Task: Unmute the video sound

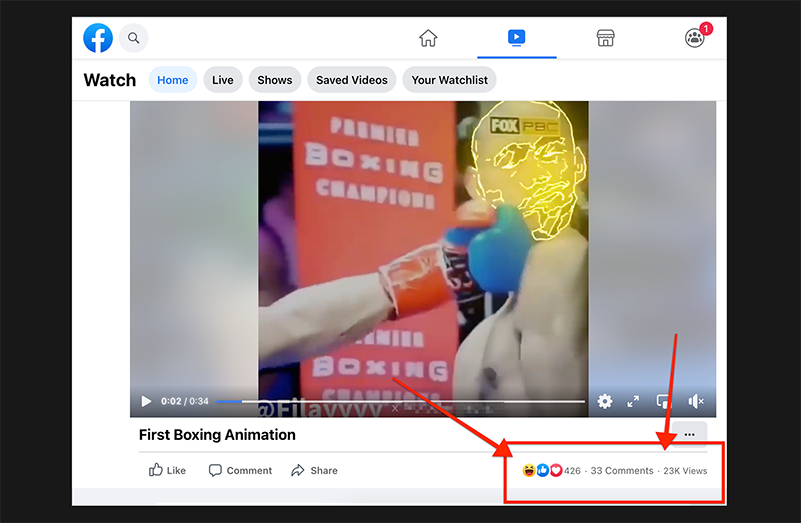Action: point(696,401)
